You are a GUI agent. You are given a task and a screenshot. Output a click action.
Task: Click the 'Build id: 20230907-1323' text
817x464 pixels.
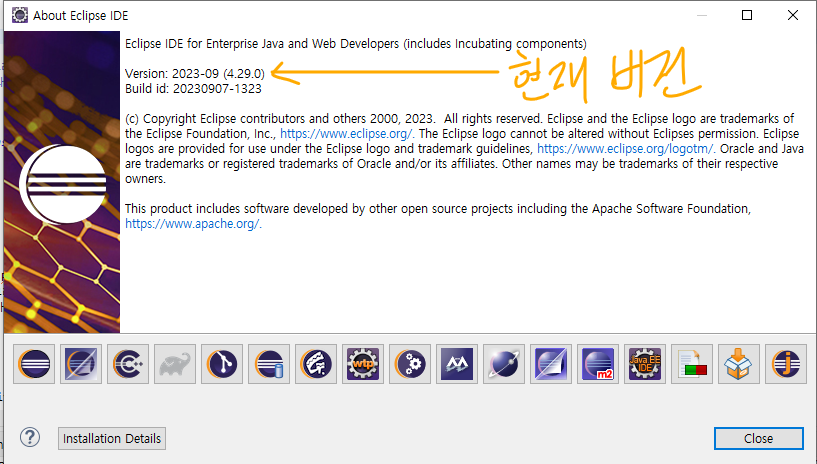click(x=193, y=89)
